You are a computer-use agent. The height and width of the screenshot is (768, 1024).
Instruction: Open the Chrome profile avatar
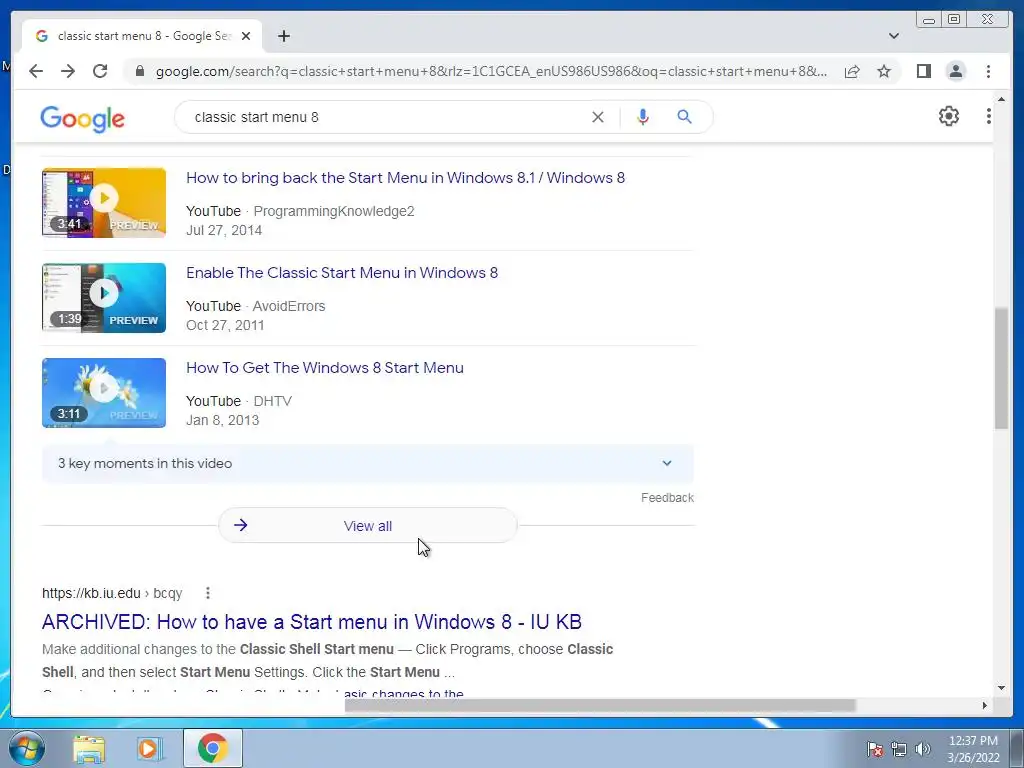(955, 71)
